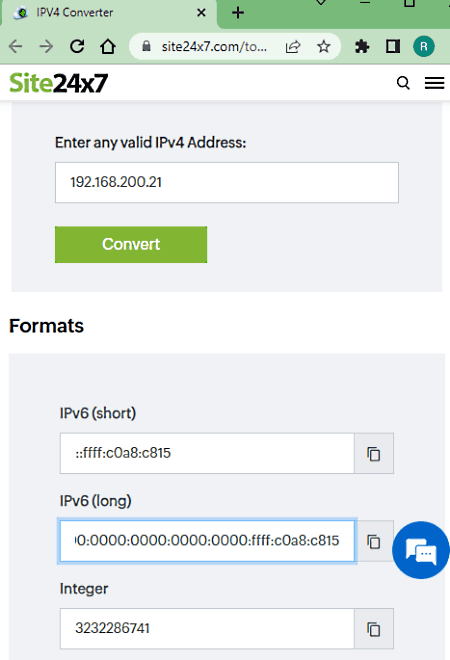450x660 pixels.
Task: Navigate back to previous page
Action: (16, 46)
